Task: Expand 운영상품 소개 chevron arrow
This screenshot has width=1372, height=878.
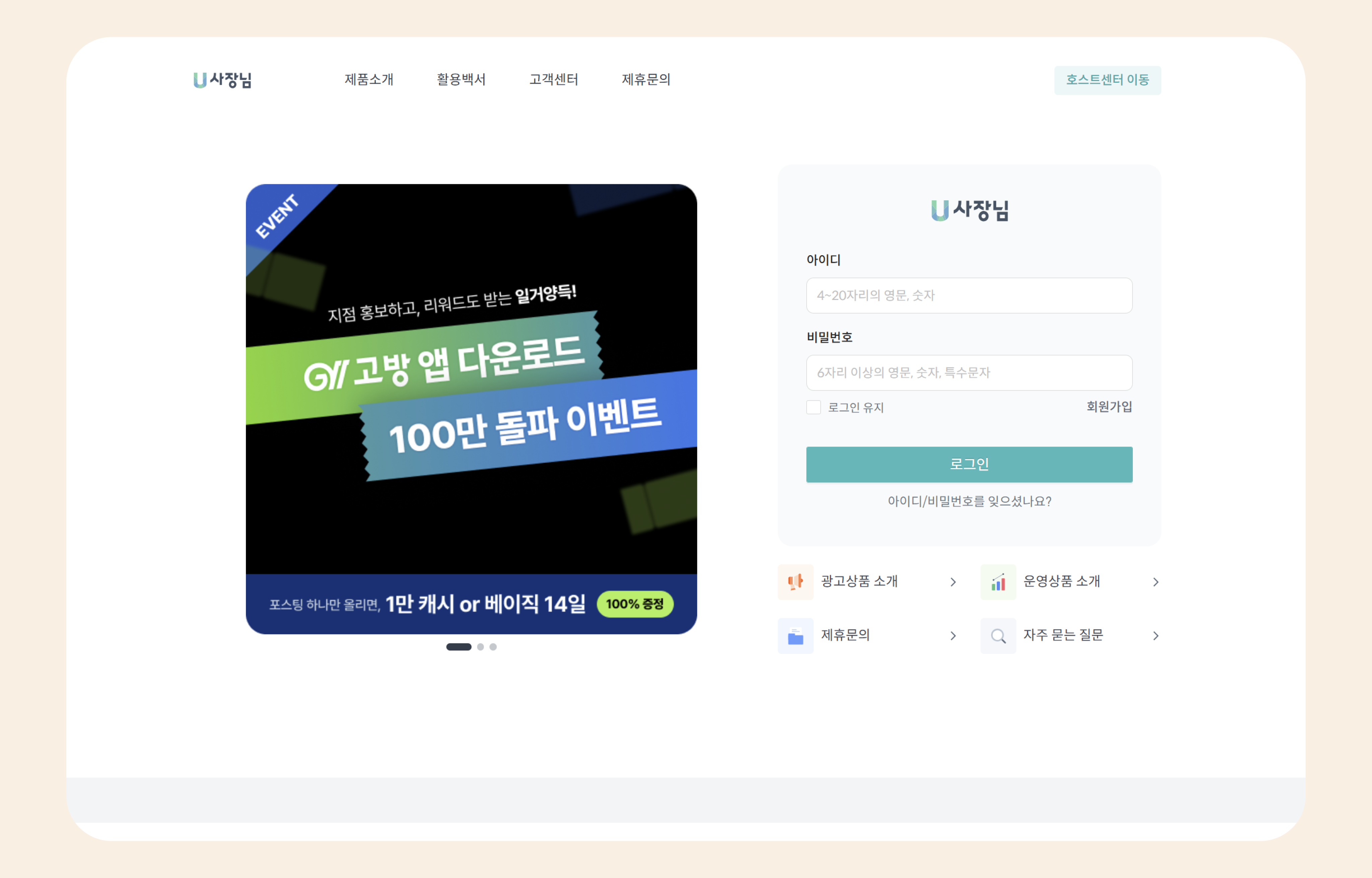Action: point(1155,582)
